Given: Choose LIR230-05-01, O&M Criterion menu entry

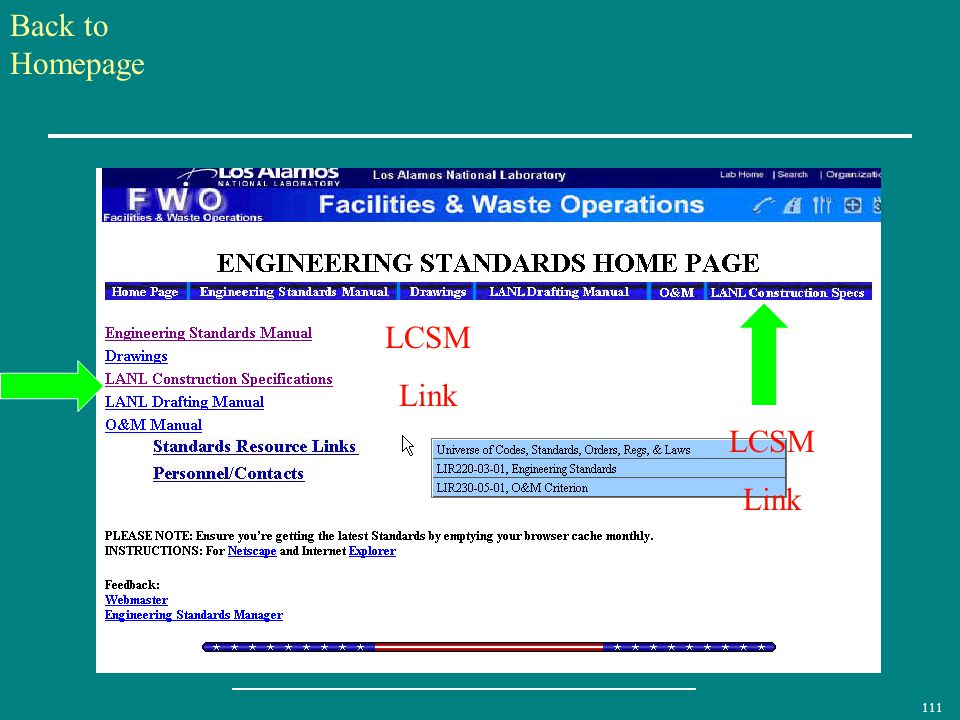Looking at the screenshot, I should [609, 488].
